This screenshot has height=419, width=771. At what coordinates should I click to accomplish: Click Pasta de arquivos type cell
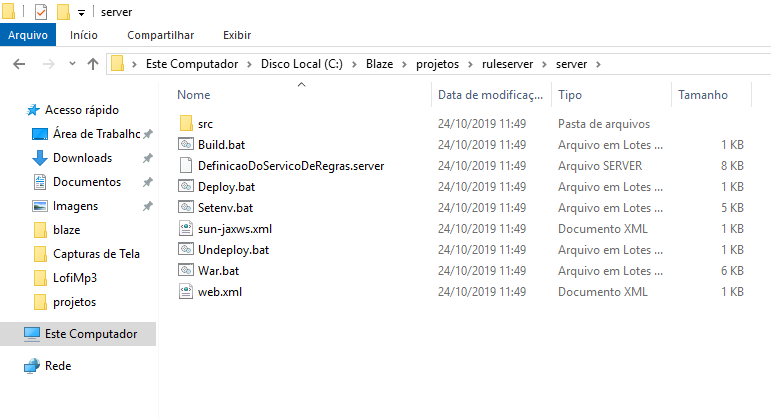coord(604,124)
